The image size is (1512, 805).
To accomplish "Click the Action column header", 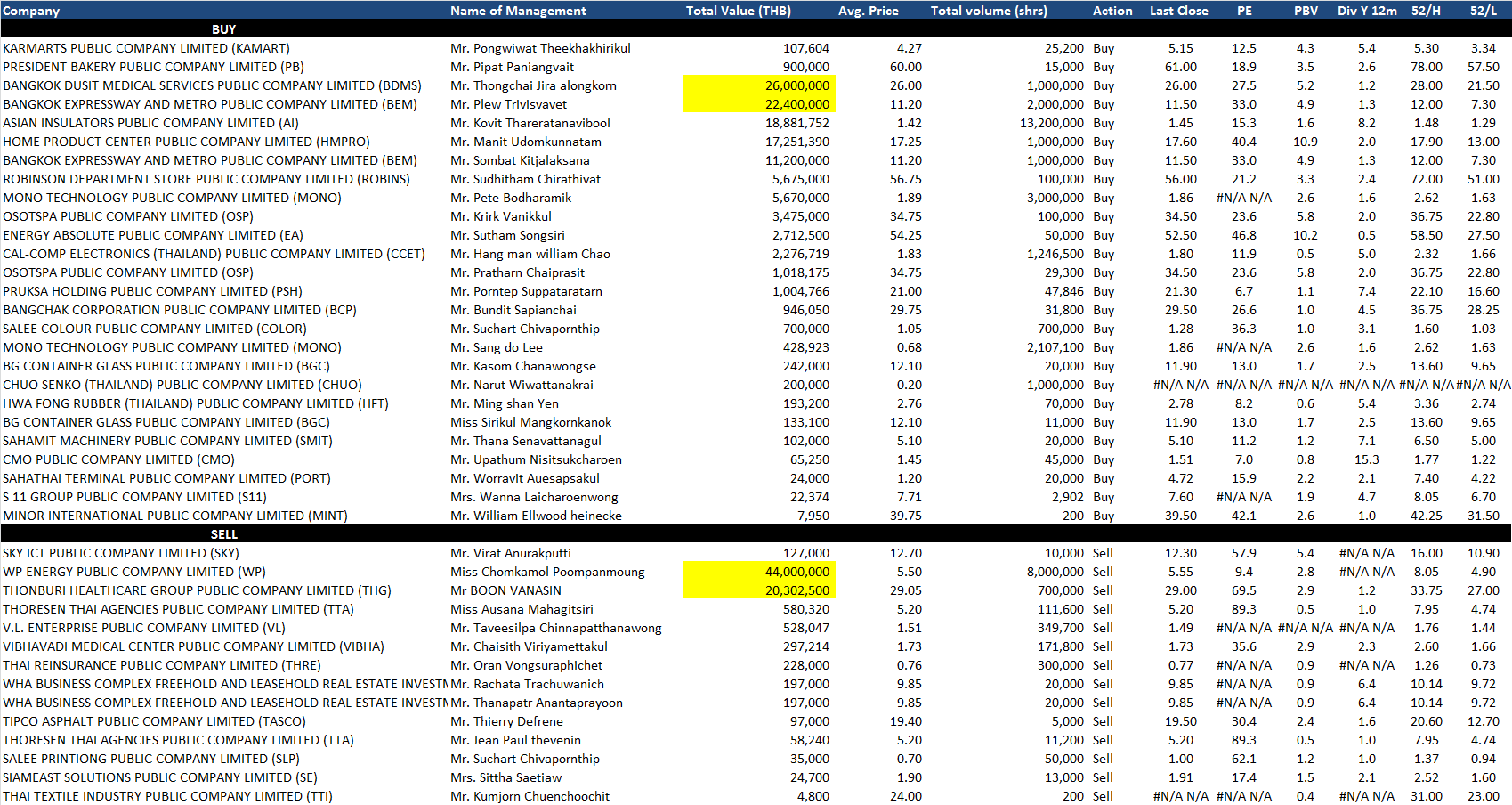I will pyautogui.click(x=1112, y=11).
